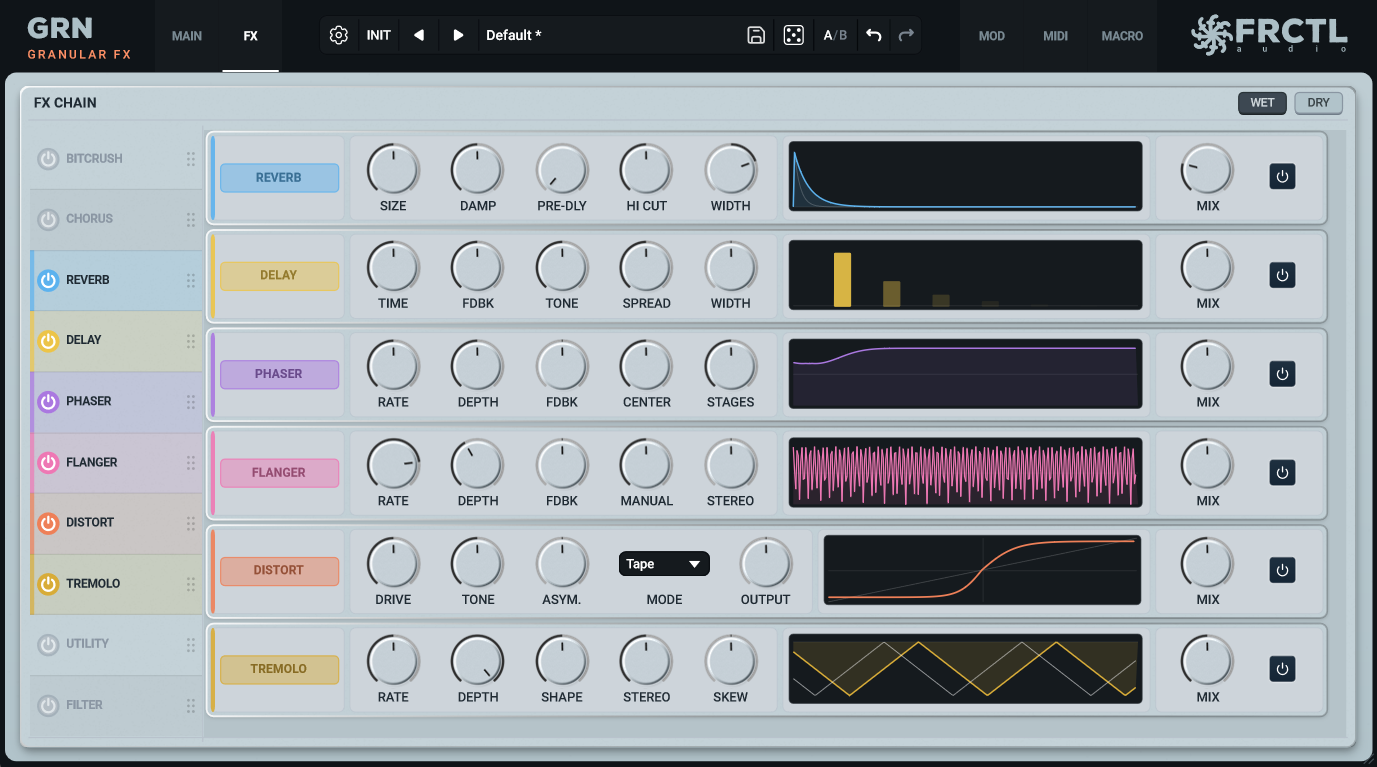Disable DELAY via sidebar power icon
Viewport: 1377px width, 767px height.
coord(48,341)
